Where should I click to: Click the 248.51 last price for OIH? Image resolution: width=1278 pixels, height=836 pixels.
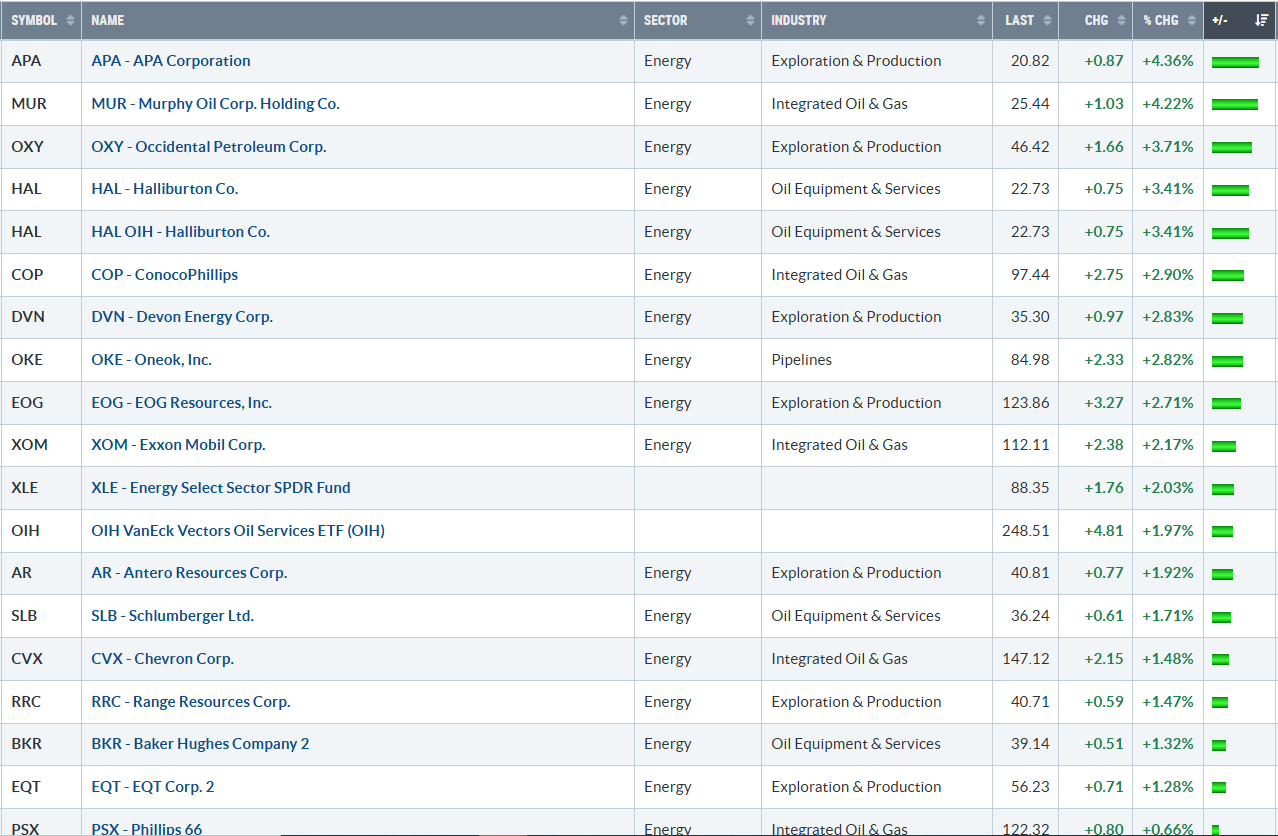coord(1025,531)
